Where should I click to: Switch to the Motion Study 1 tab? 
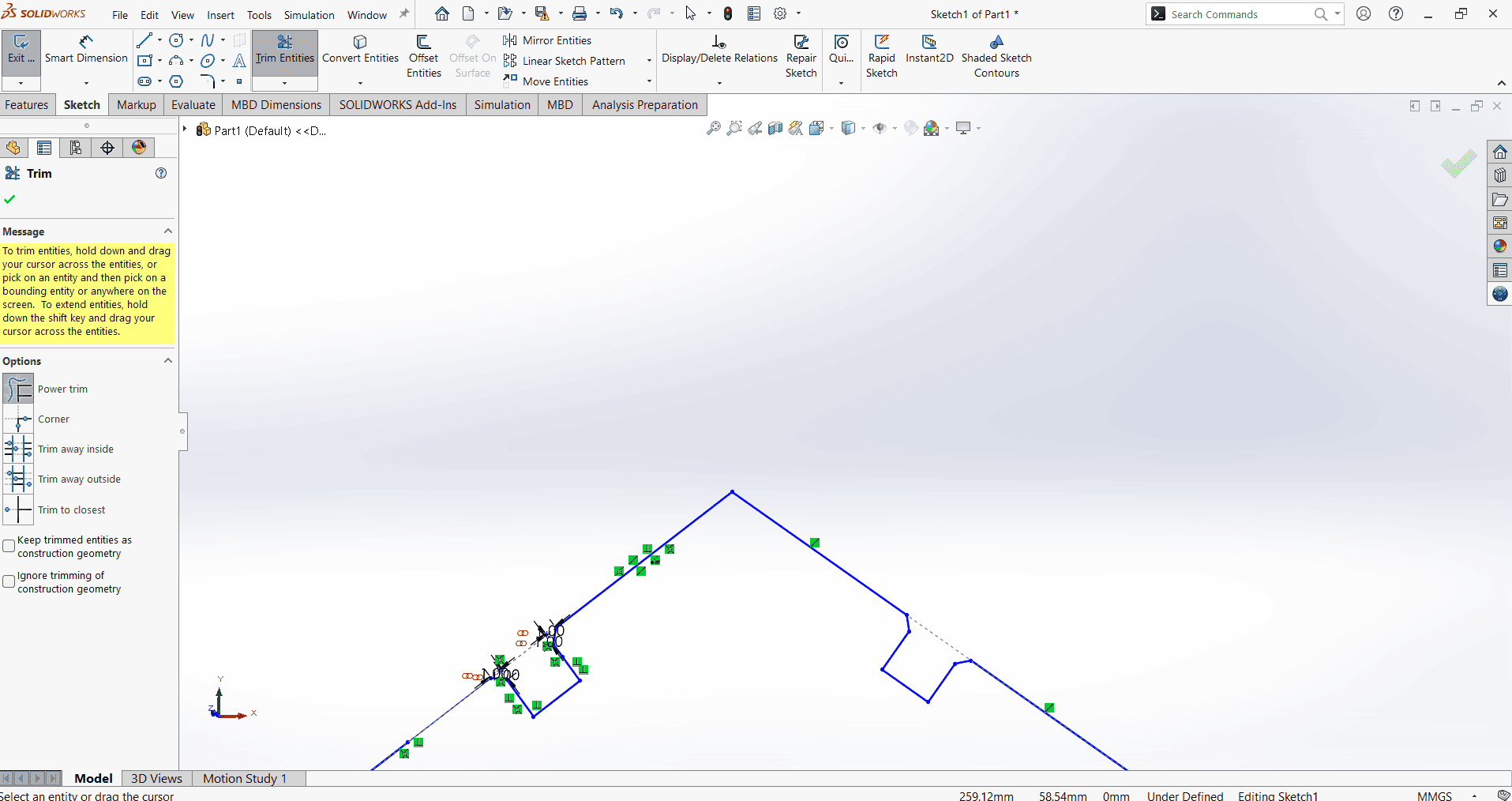(x=245, y=778)
